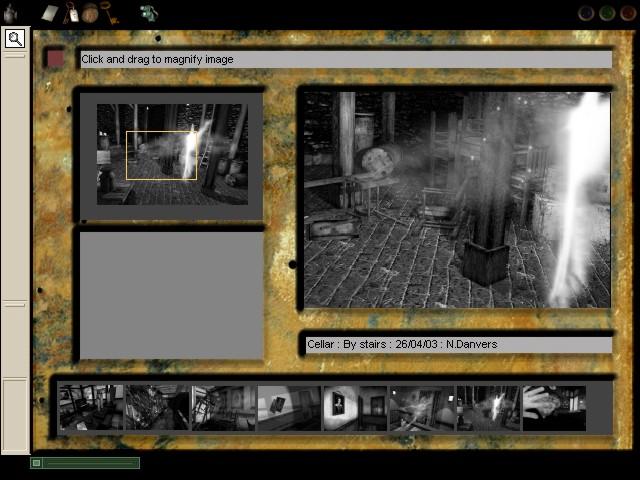Click the photo caption 'Cellar : By stairs' field

pyautogui.click(x=458, y=344)
